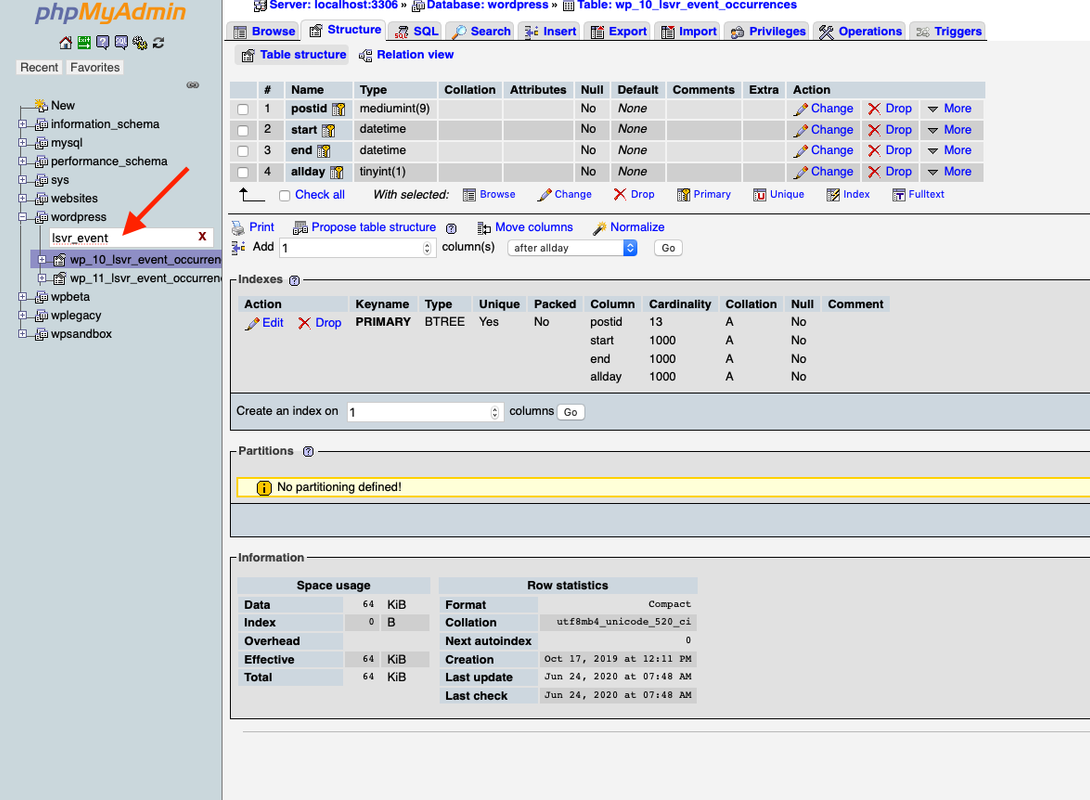Screen dimensions: 1090x800
Task: Open More dropdown for start row
Action: (x=950, y=129)
